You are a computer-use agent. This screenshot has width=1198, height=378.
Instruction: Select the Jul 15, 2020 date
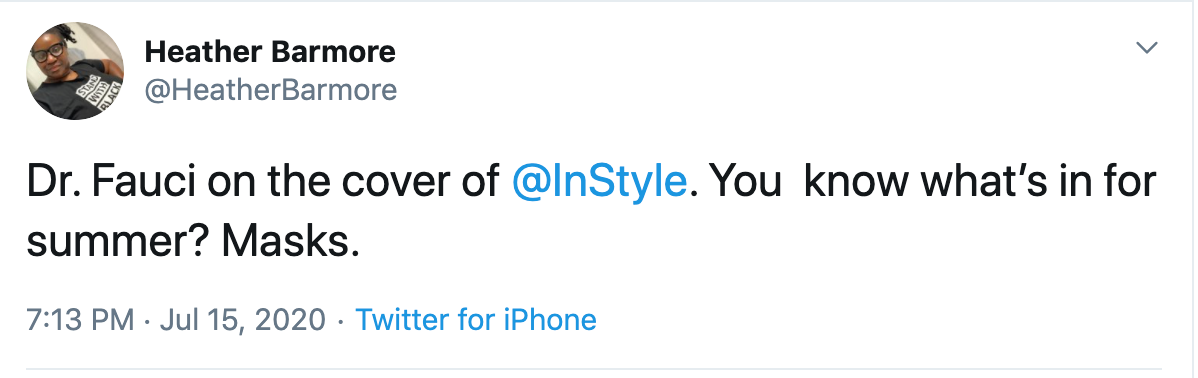click(x=242, y=318)
